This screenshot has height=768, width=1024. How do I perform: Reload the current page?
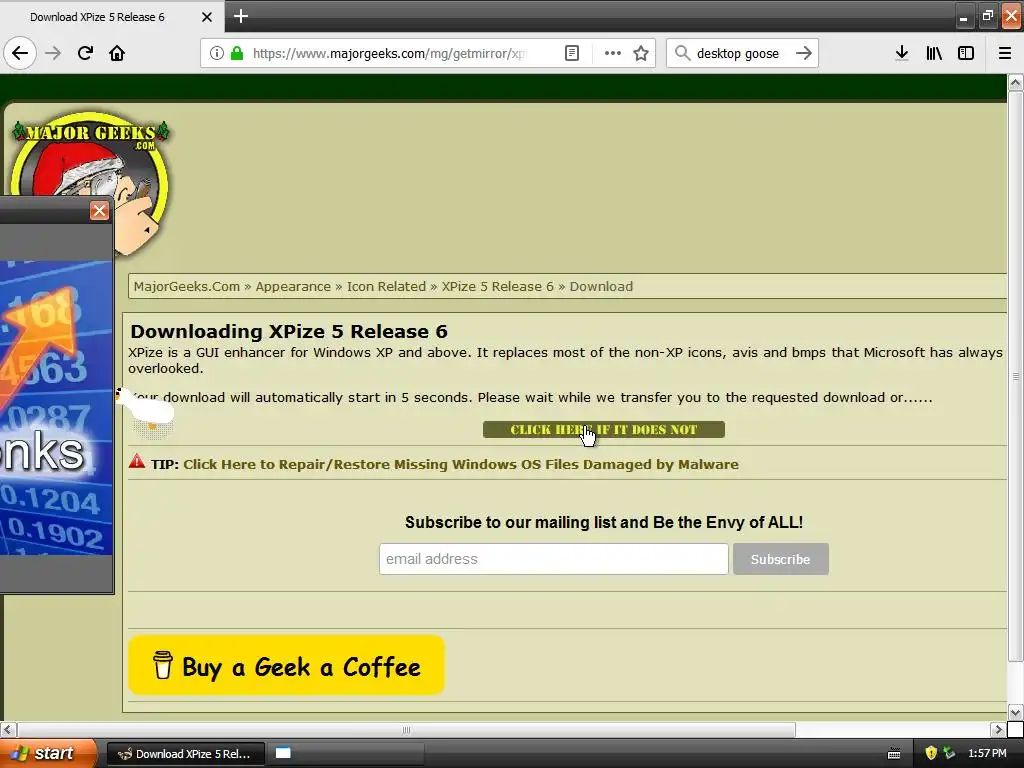click(x=85, y=53)
